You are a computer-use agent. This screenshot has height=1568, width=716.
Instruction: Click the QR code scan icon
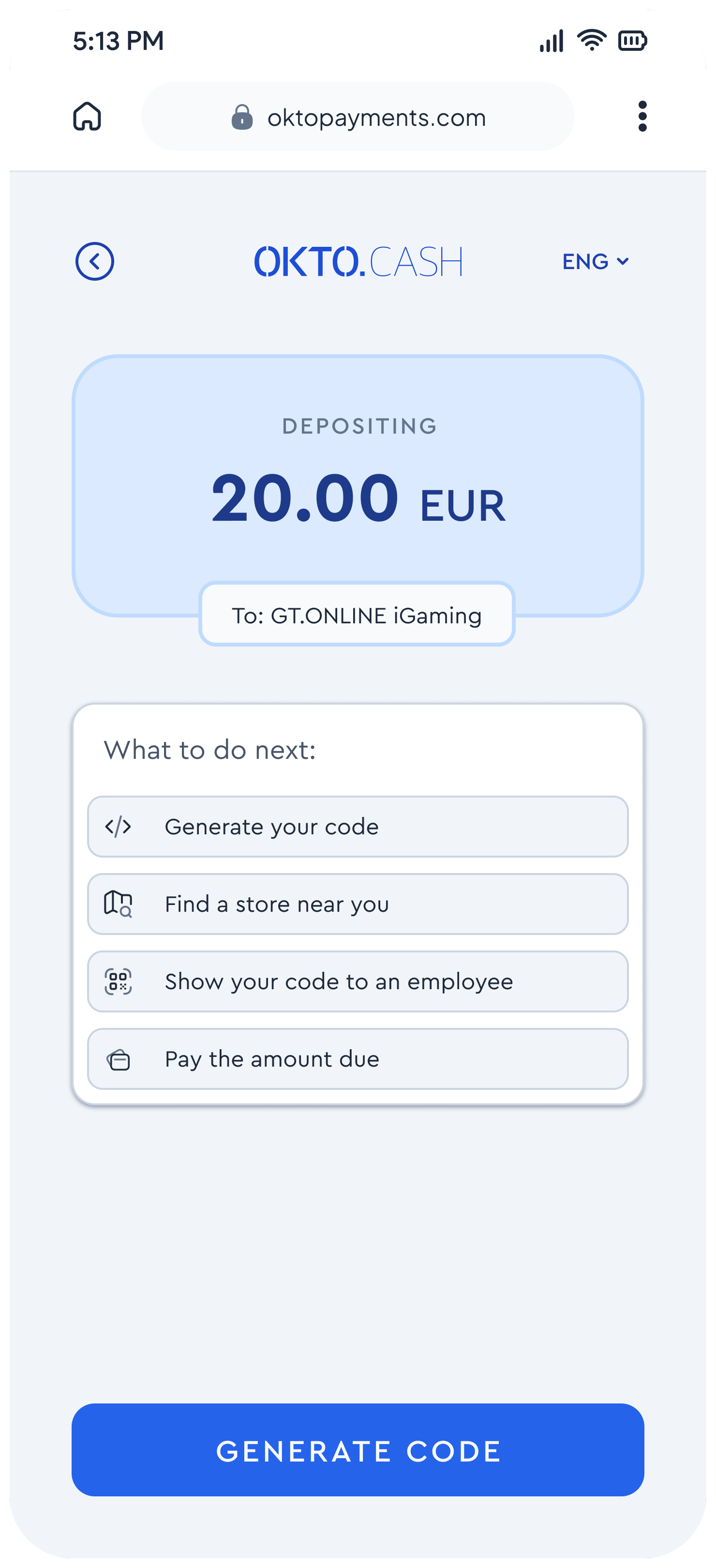tap(118, 981)
